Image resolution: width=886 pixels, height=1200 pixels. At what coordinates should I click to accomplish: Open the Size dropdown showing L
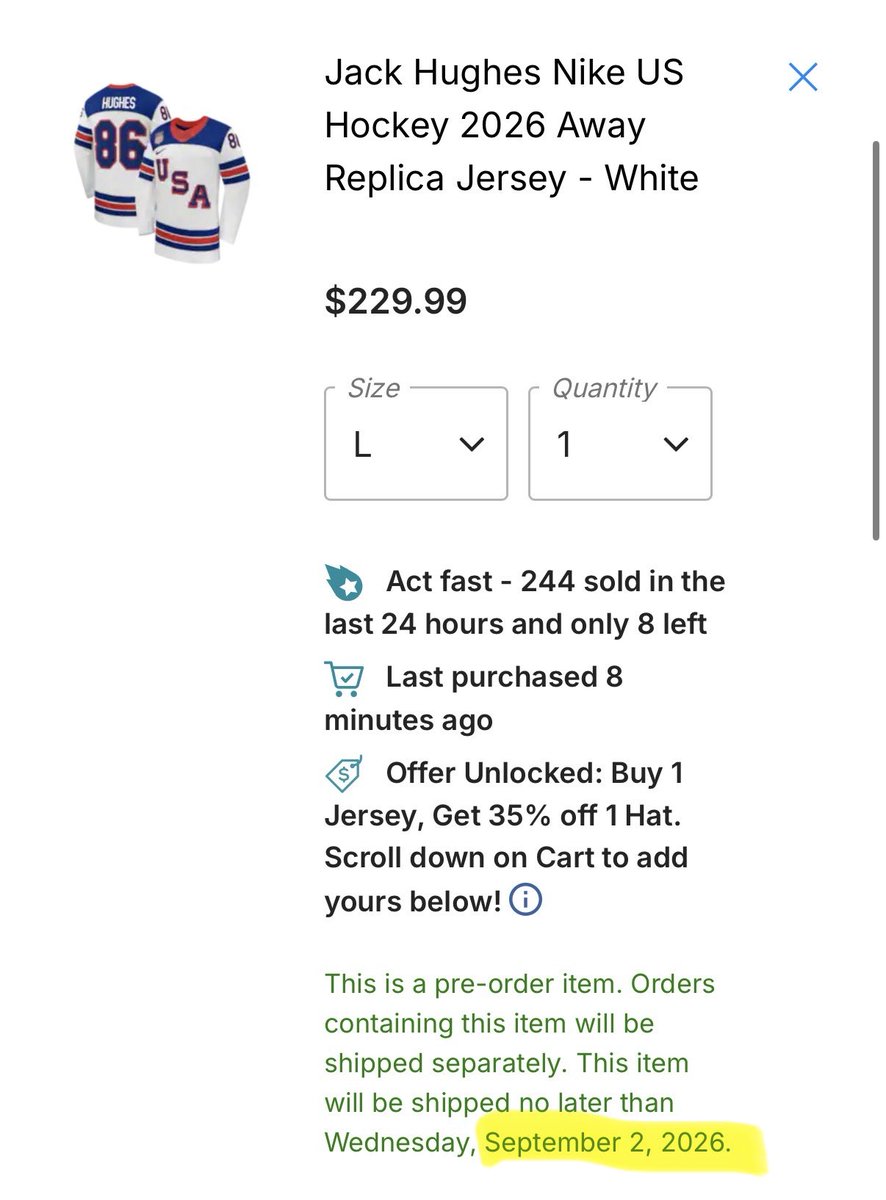[x=416, y=443]
